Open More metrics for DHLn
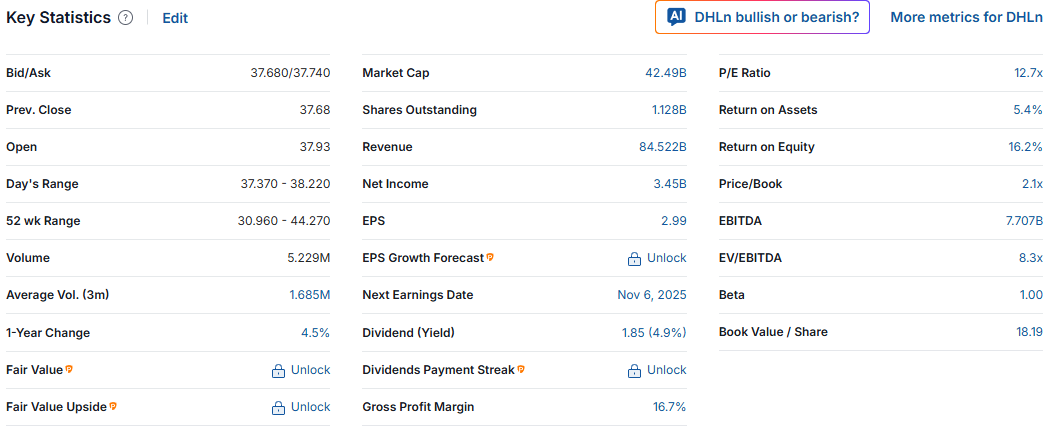Image resolution: width=1060 pixels, height=432 pixels. click(966, 17)
